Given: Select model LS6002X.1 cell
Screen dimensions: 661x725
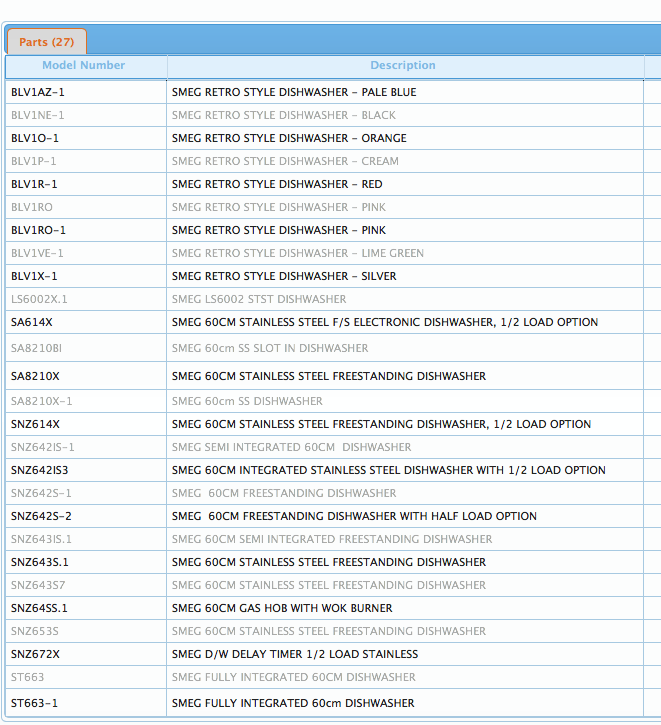Looking at the screenshot, I should pos(86,299).
